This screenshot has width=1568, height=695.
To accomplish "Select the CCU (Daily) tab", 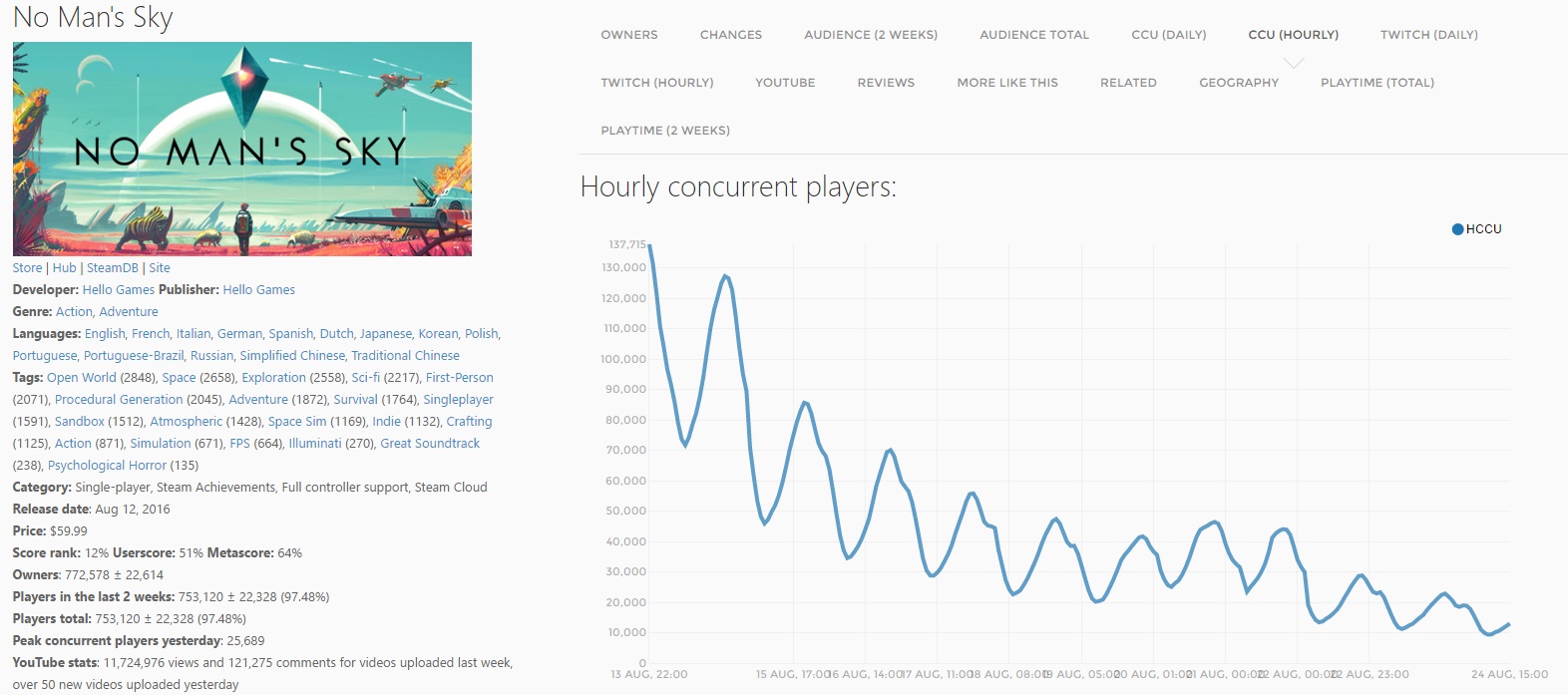I will (1168, 35).
